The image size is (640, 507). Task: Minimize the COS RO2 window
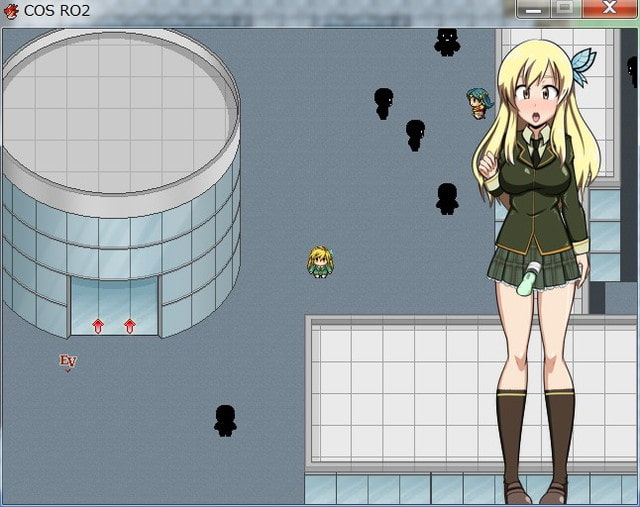tap(533, 9)
